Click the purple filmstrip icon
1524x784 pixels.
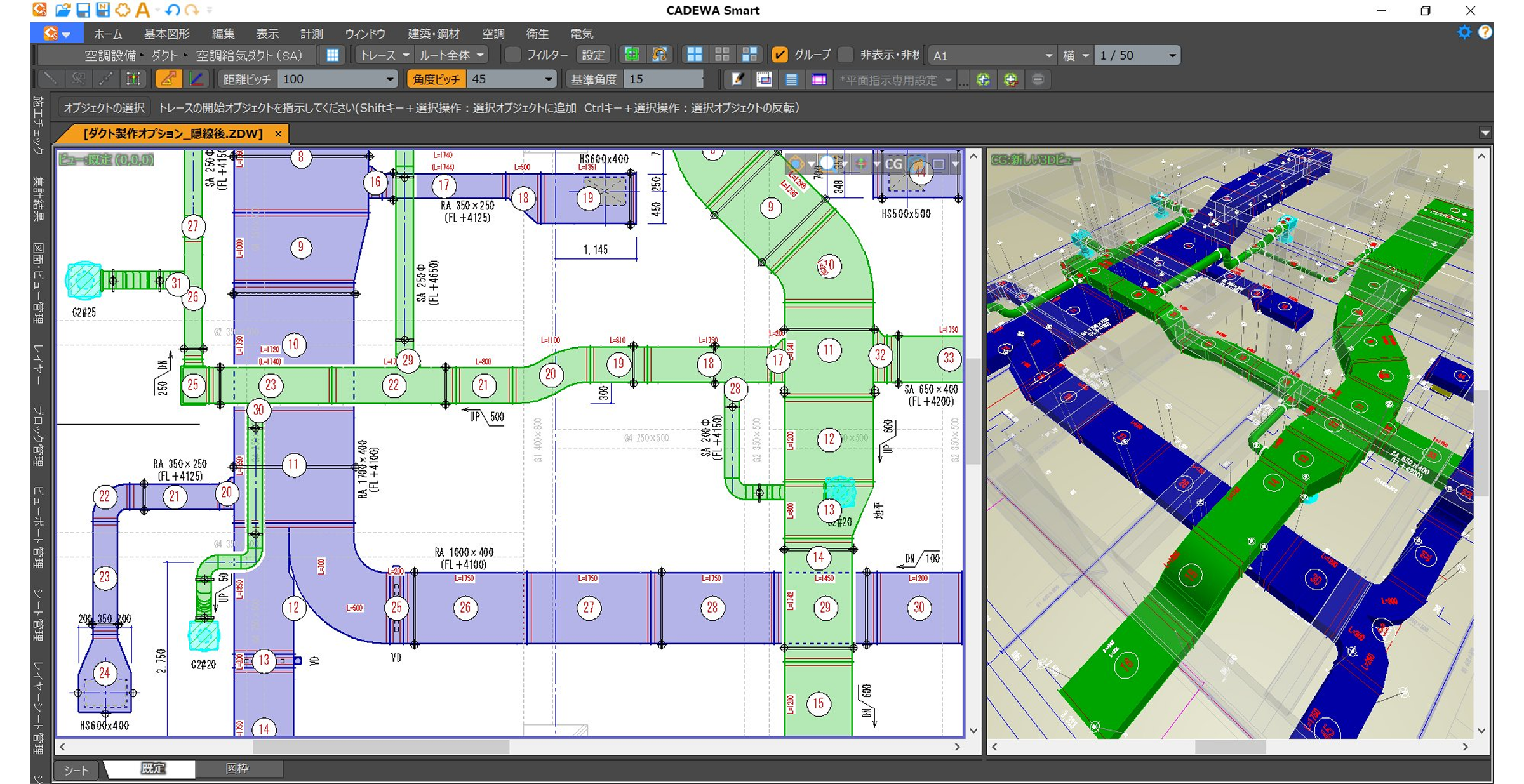819,79
